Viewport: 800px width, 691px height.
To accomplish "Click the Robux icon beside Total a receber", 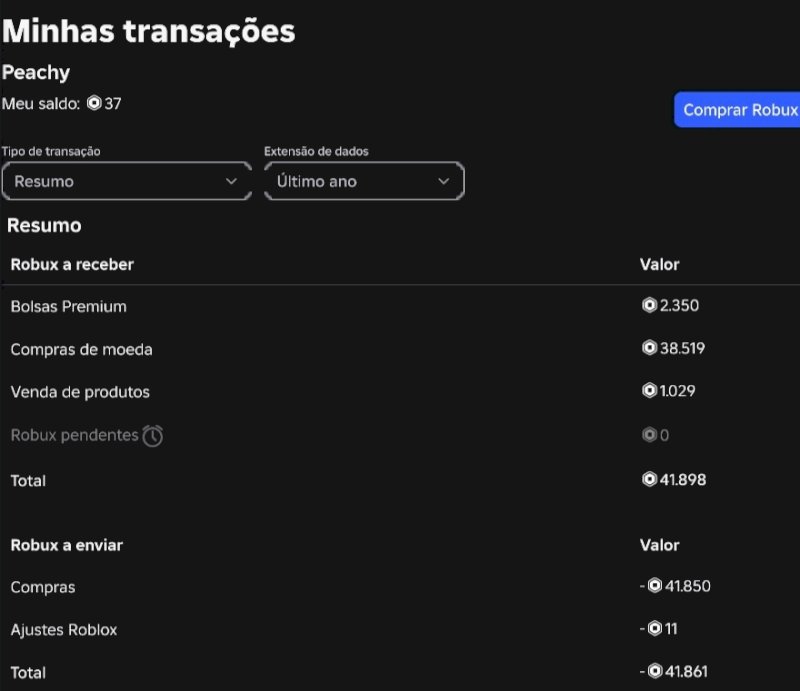I will tap(649, 481).
